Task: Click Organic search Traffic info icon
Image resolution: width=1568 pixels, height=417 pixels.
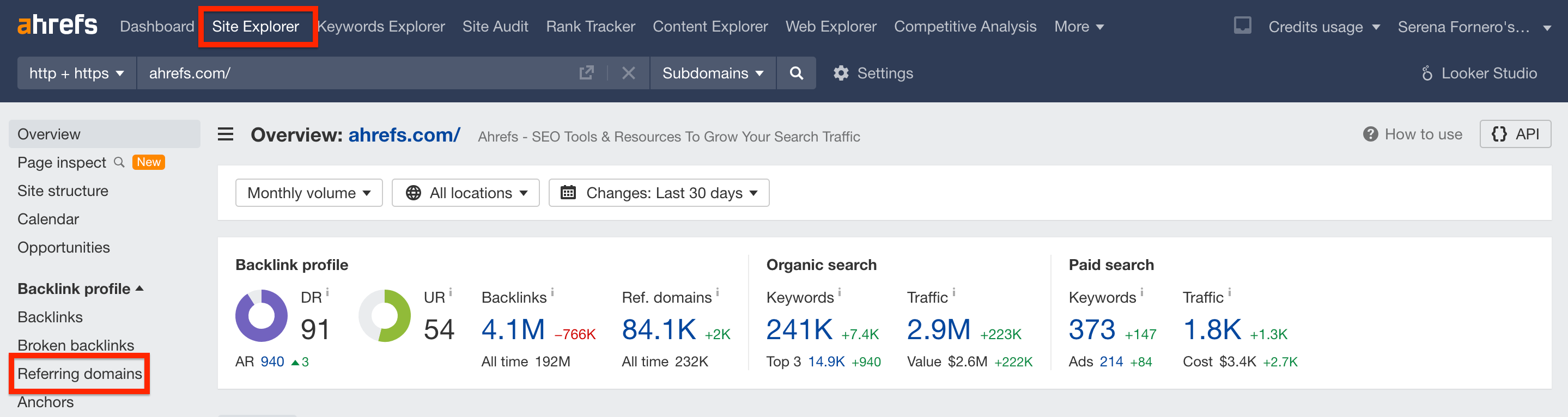Action: pyautogui.click(x=954, y=292)
